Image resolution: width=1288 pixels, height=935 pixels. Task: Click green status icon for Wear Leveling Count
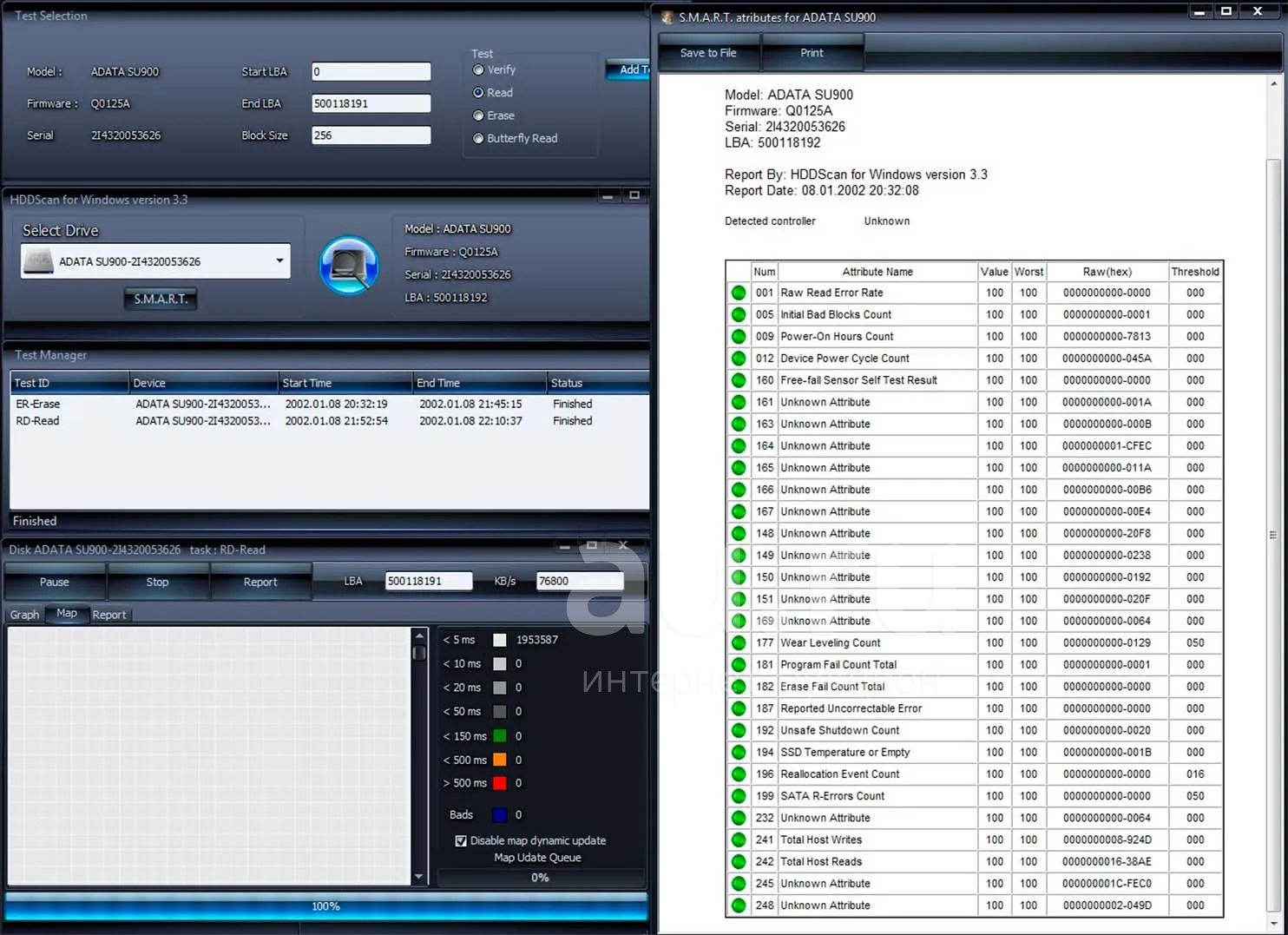pyautogui.click(x=739, y=642)
